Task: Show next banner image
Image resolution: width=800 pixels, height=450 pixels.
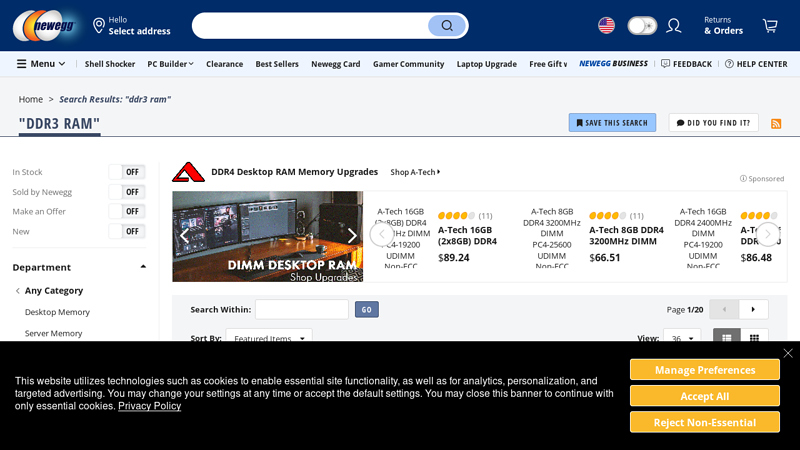Action: (x=352, y=236)
